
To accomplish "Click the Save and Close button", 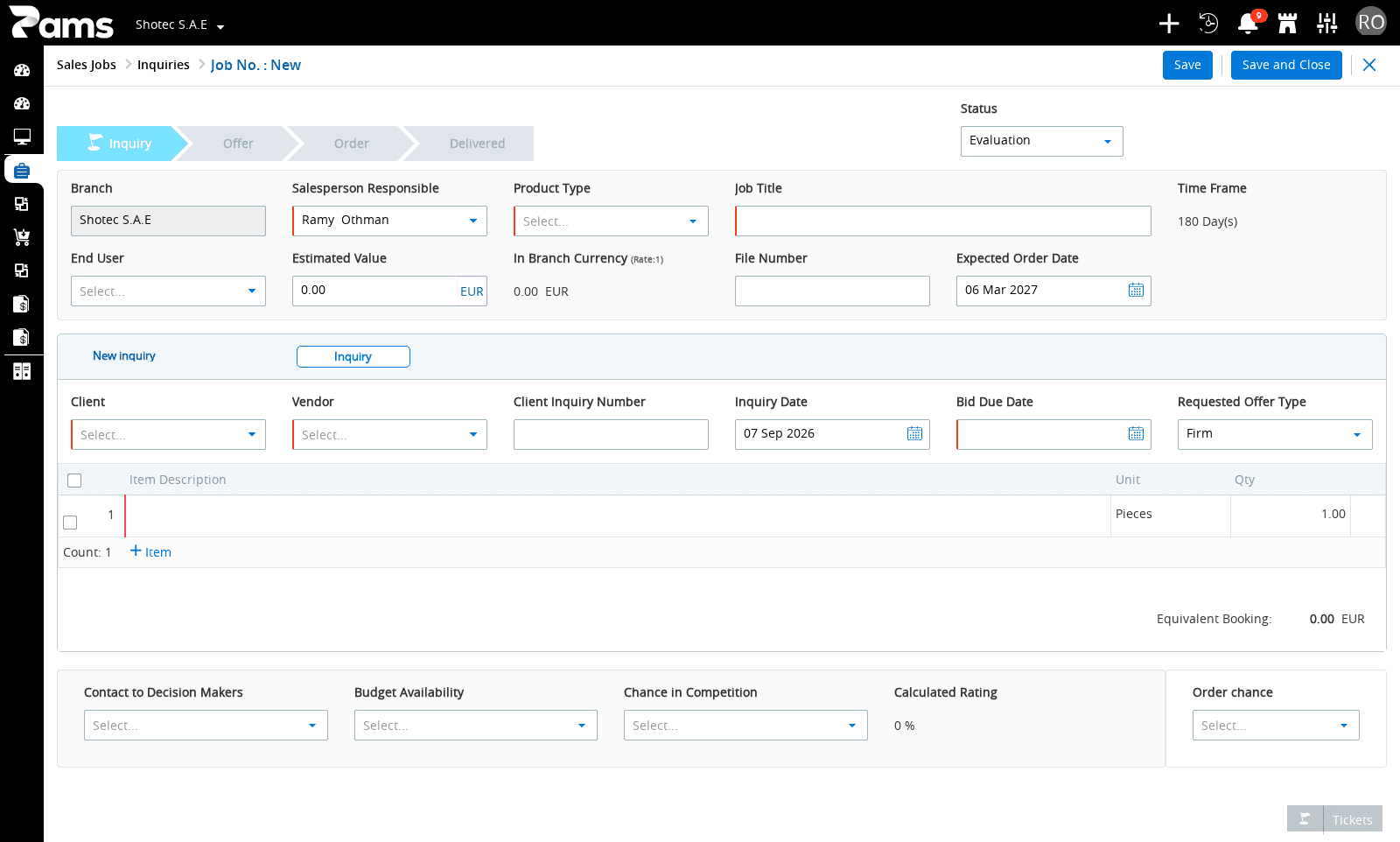I will click(1286, 65).
